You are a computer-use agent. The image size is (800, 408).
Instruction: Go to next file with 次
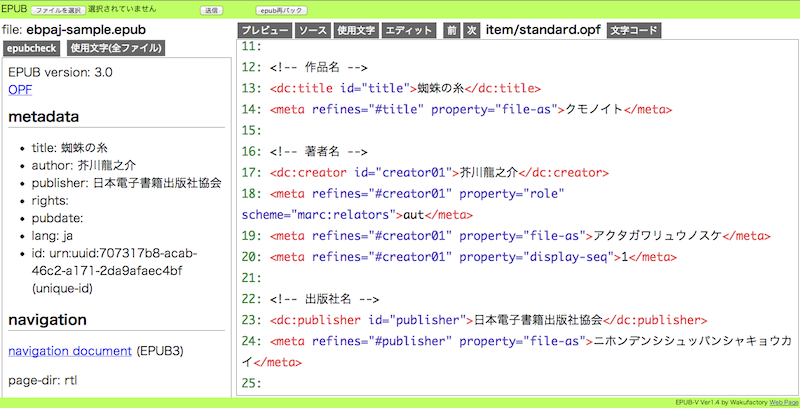coord(472,31)
